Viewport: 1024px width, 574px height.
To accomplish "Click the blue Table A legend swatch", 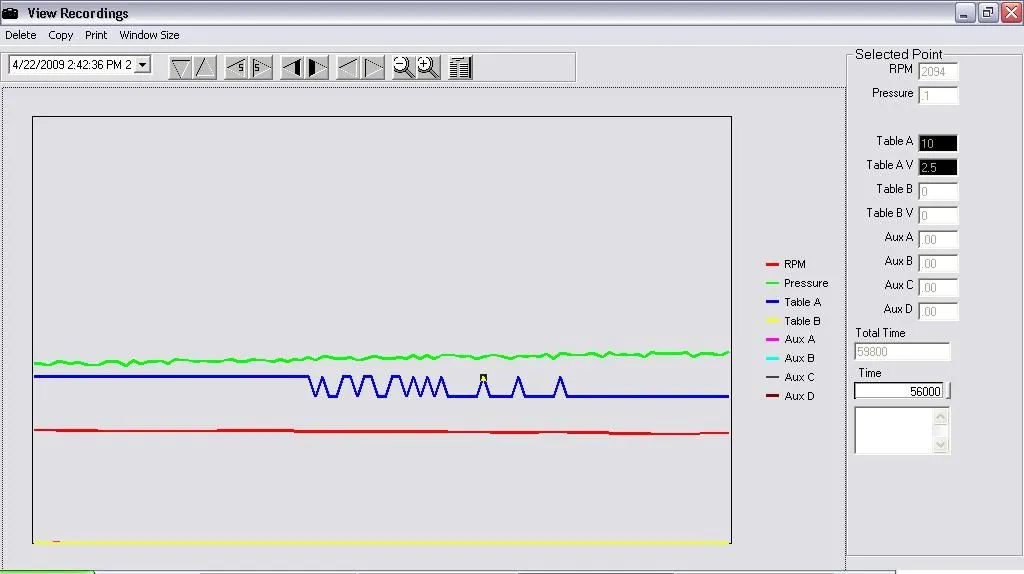I will coord(772,302).
